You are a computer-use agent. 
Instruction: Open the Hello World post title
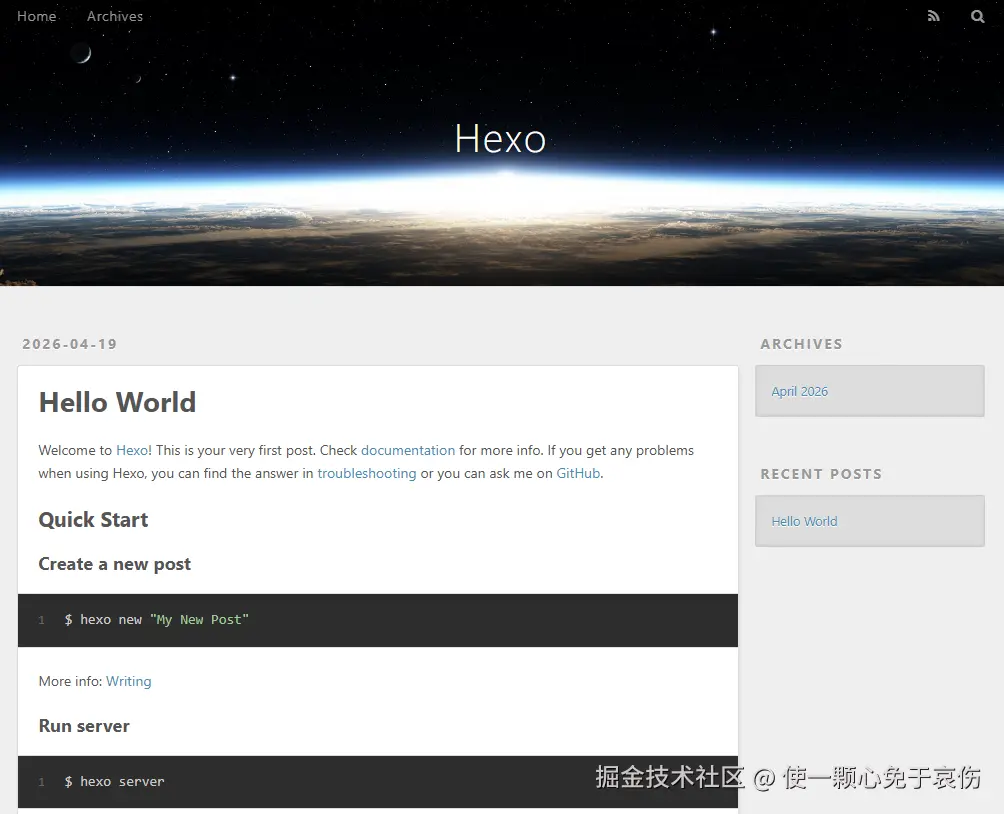coord(117,402)
